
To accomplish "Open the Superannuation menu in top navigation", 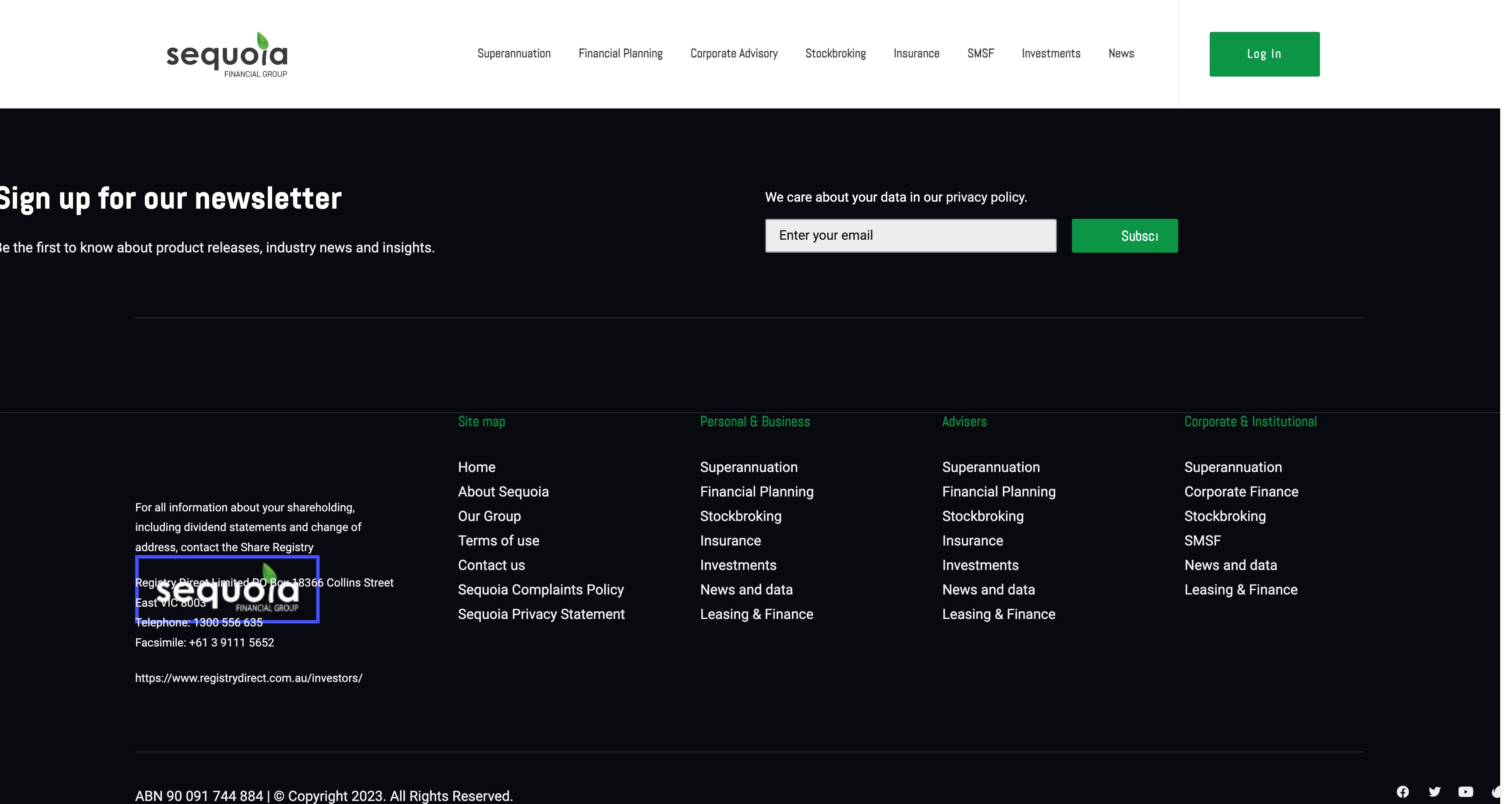I will click(x=514, y=53).
